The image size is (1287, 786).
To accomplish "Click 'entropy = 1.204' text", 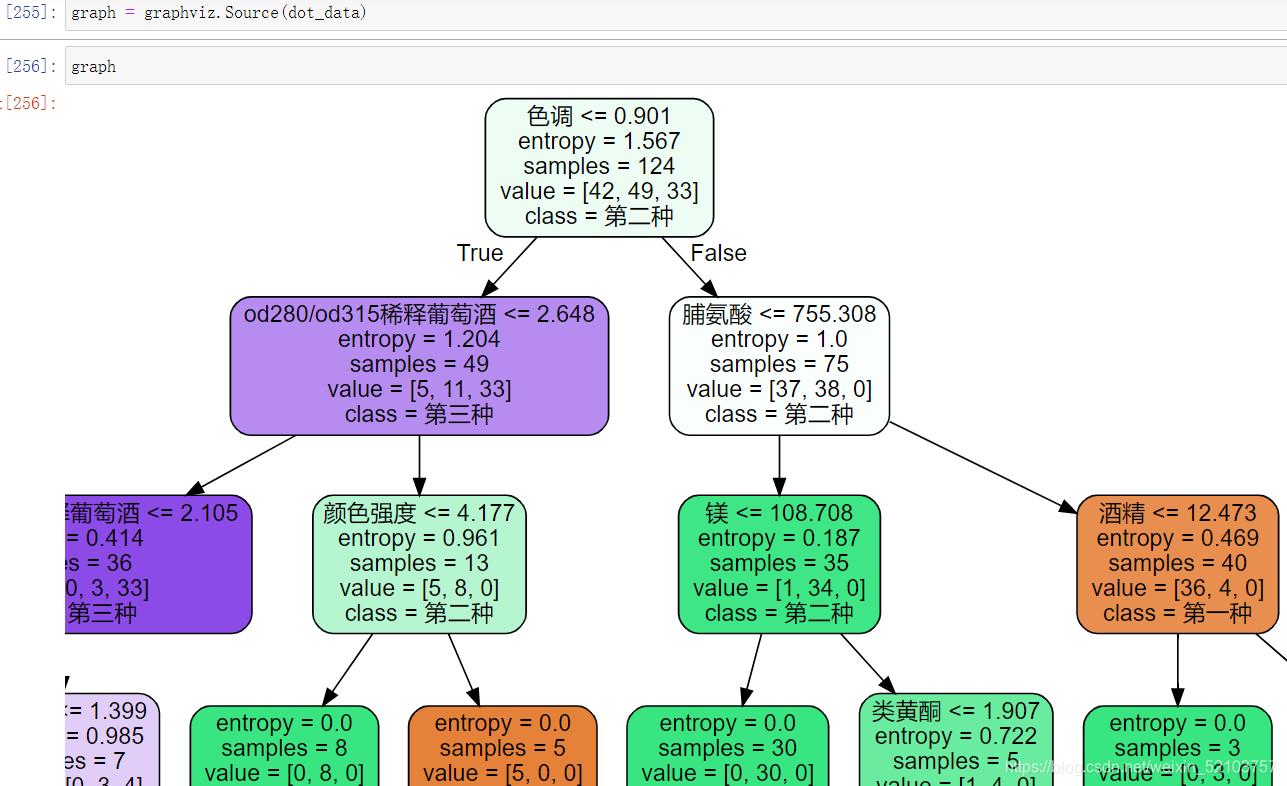I will pos(419,339).
